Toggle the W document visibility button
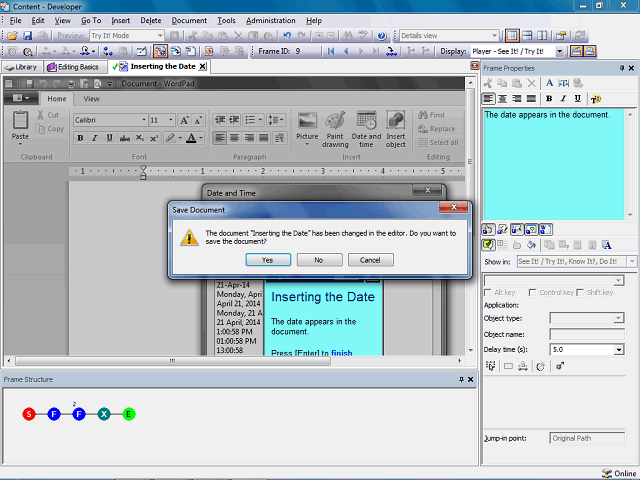 tap(546, 230)
